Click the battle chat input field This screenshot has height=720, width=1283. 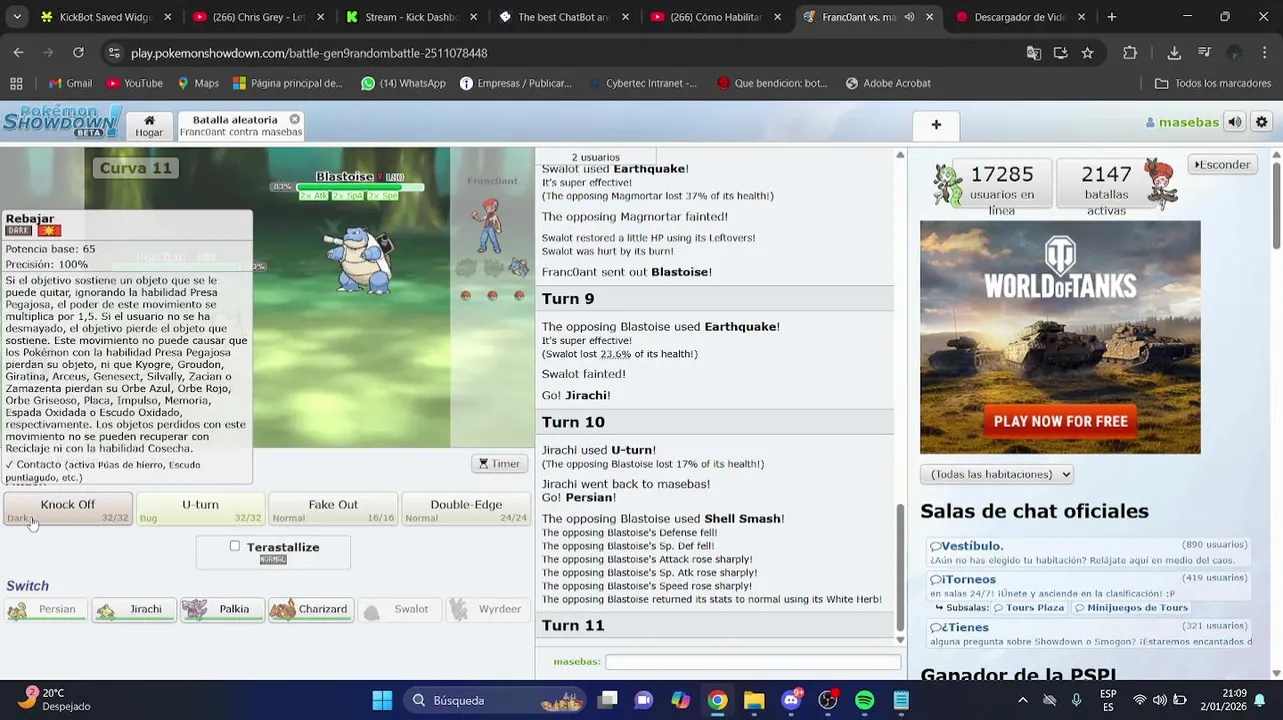coord(753,662)
